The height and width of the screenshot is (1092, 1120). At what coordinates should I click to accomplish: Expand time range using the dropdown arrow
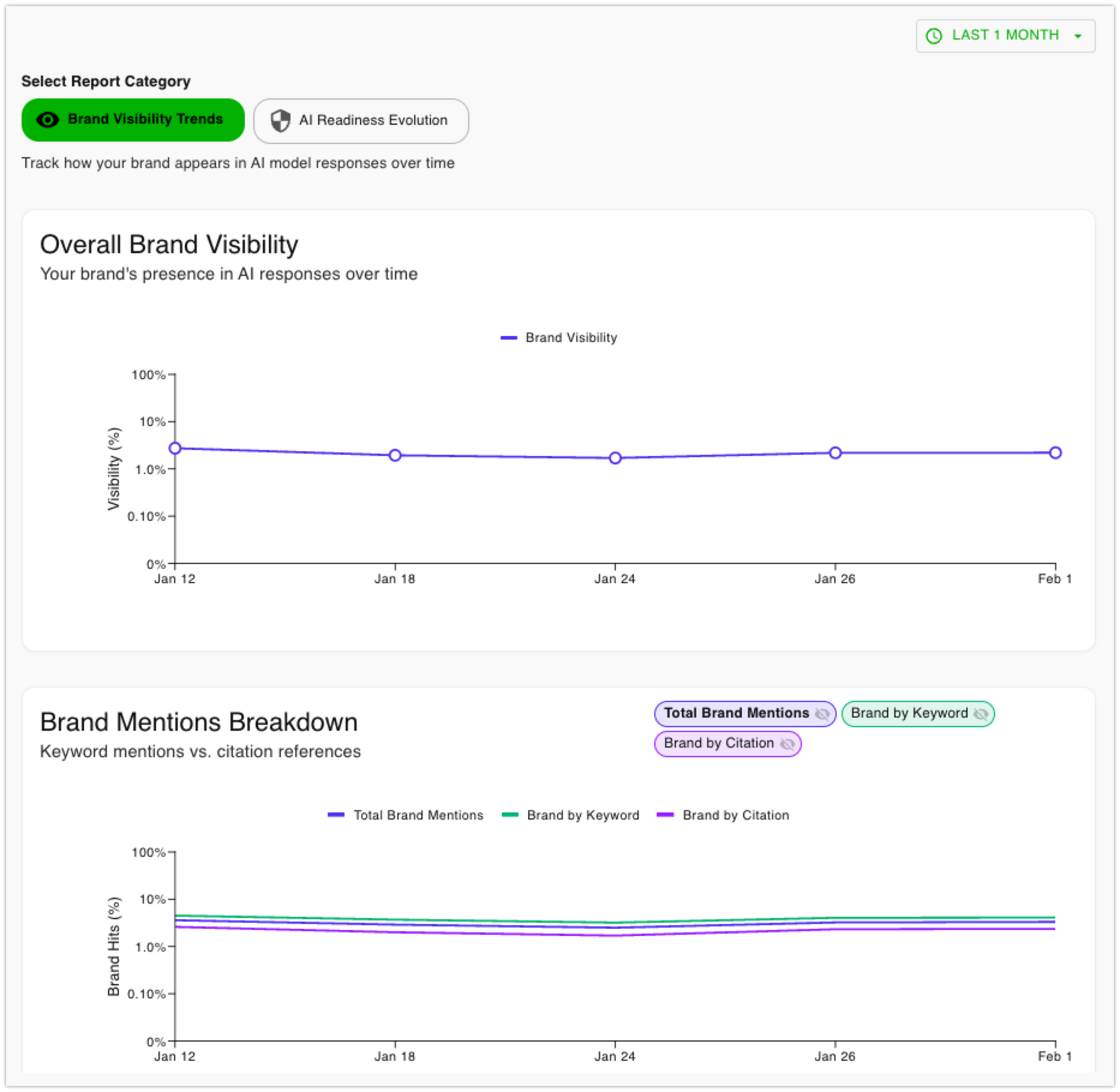(1078, 37)
